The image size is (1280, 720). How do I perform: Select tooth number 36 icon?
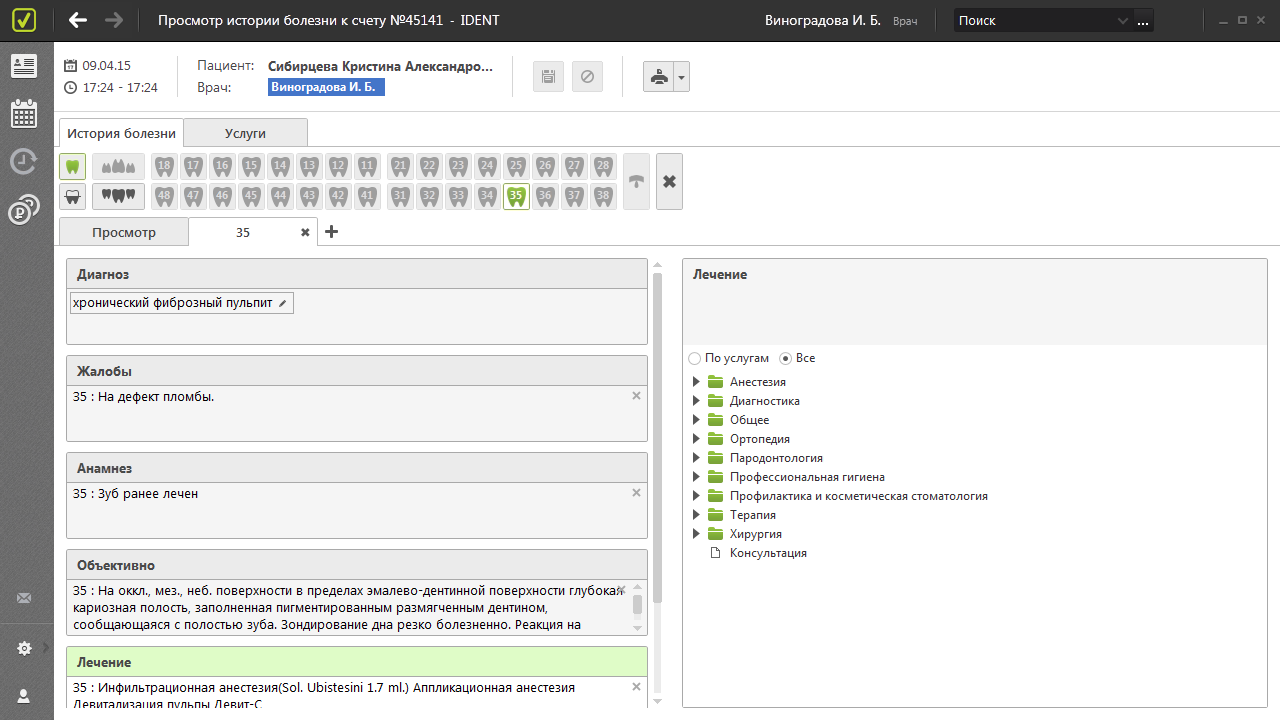[x=545, y=196]
